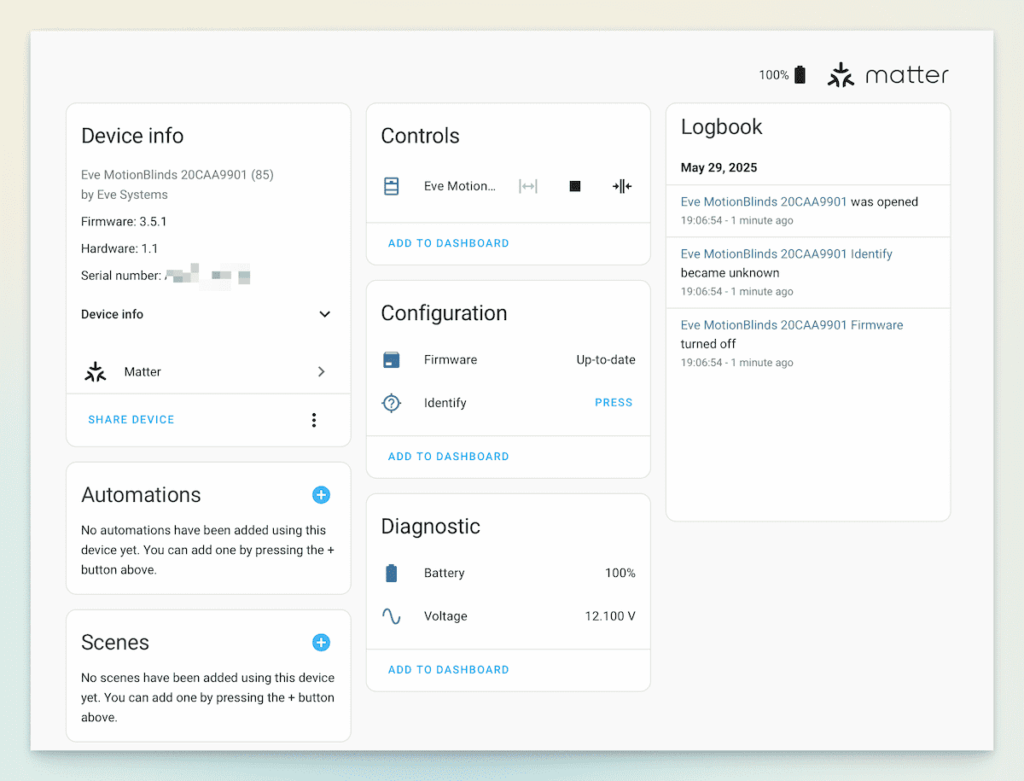Select the Firmware icon in Configuration
This screenshot has height=781, width=1024.
(x=391, y=360)
